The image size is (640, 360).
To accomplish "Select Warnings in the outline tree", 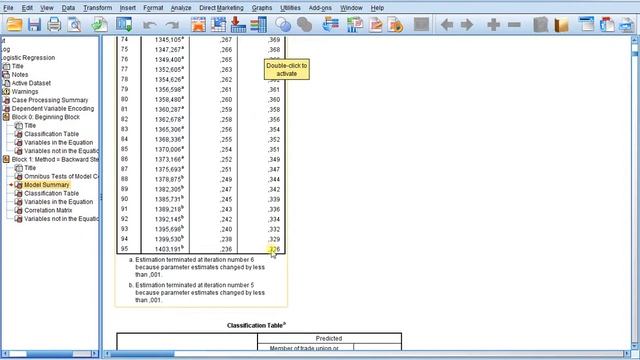I will pyautogui.click(x=24, y=92).
